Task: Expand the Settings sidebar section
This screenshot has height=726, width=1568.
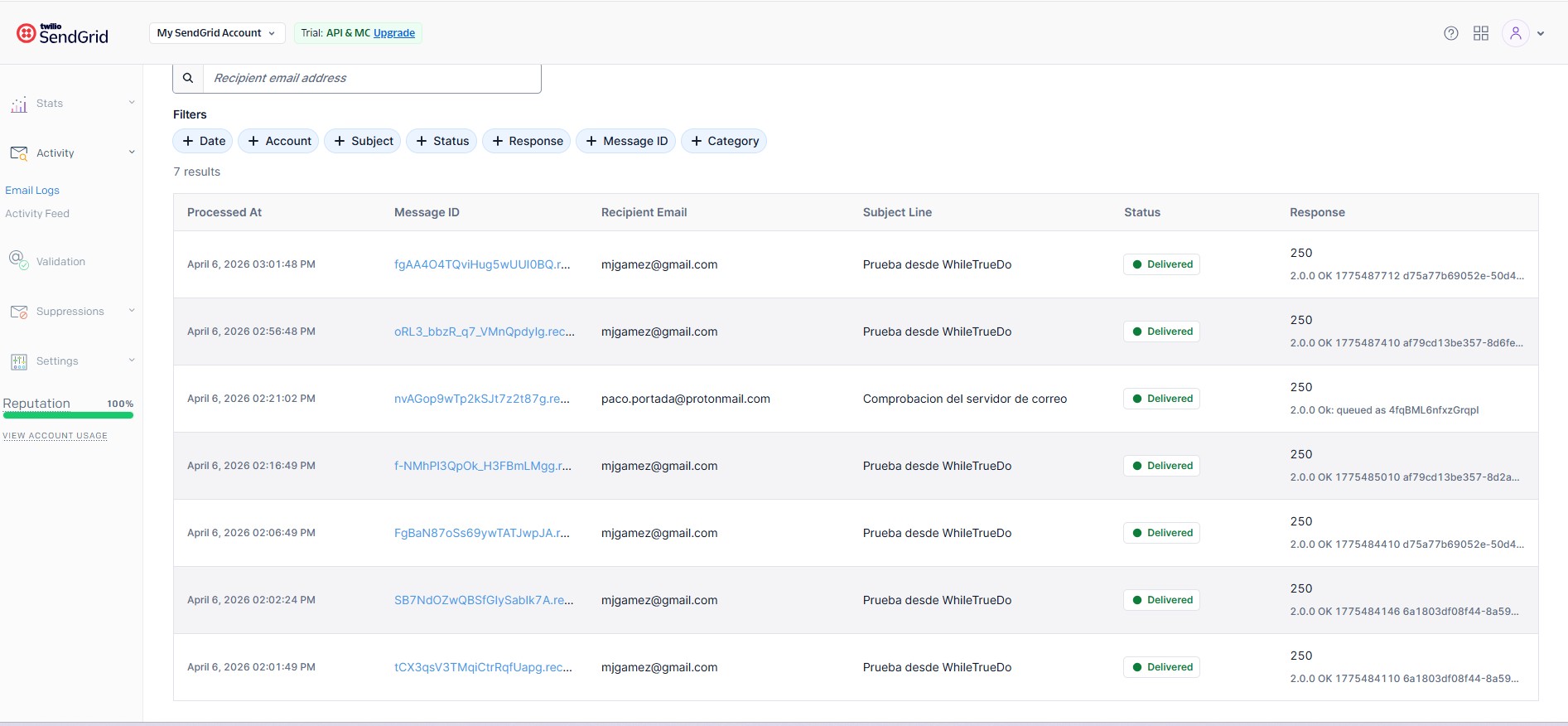Action: (131, 361)
